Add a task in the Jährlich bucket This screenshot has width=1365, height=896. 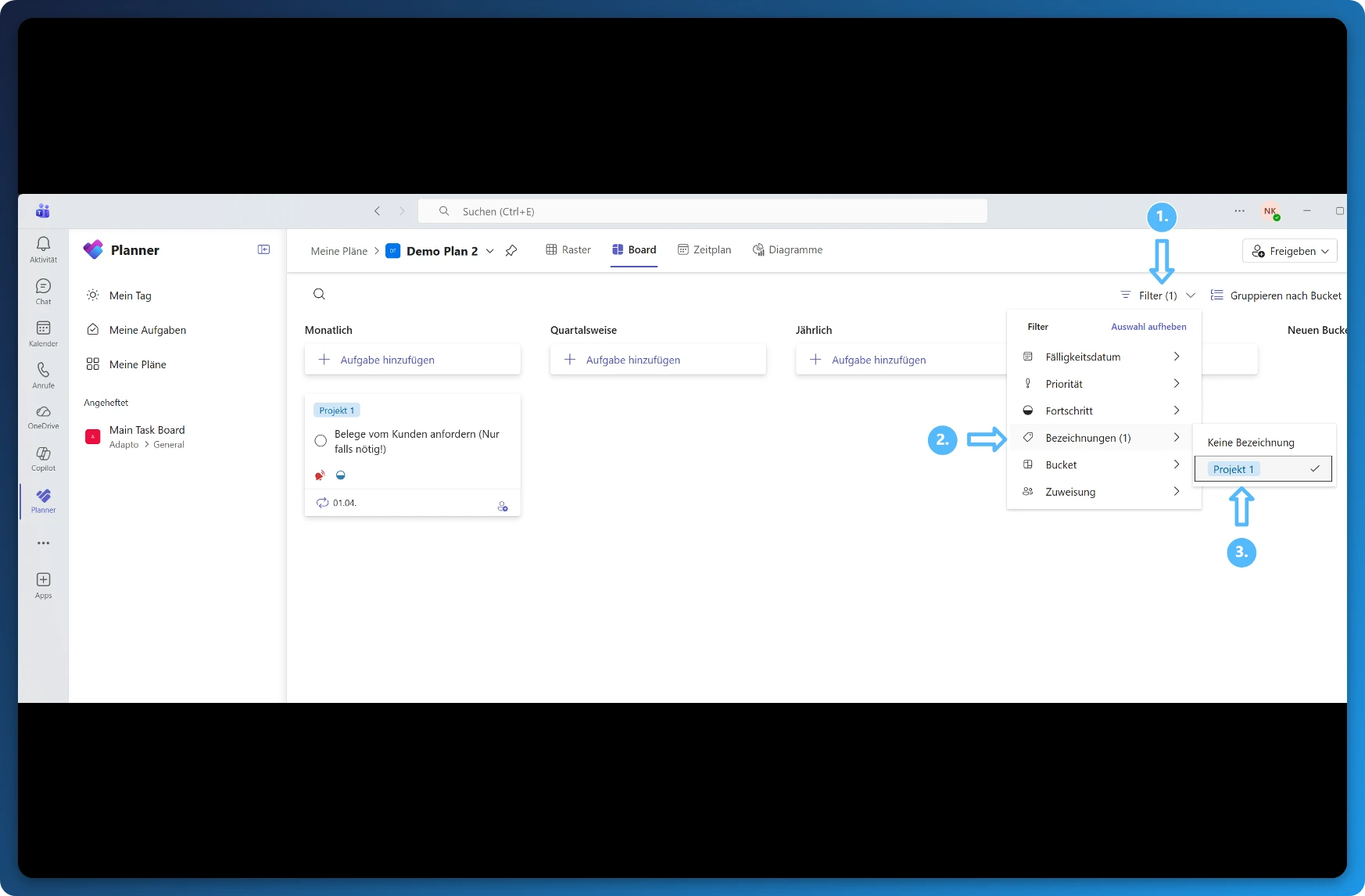(x=901, y=360)
